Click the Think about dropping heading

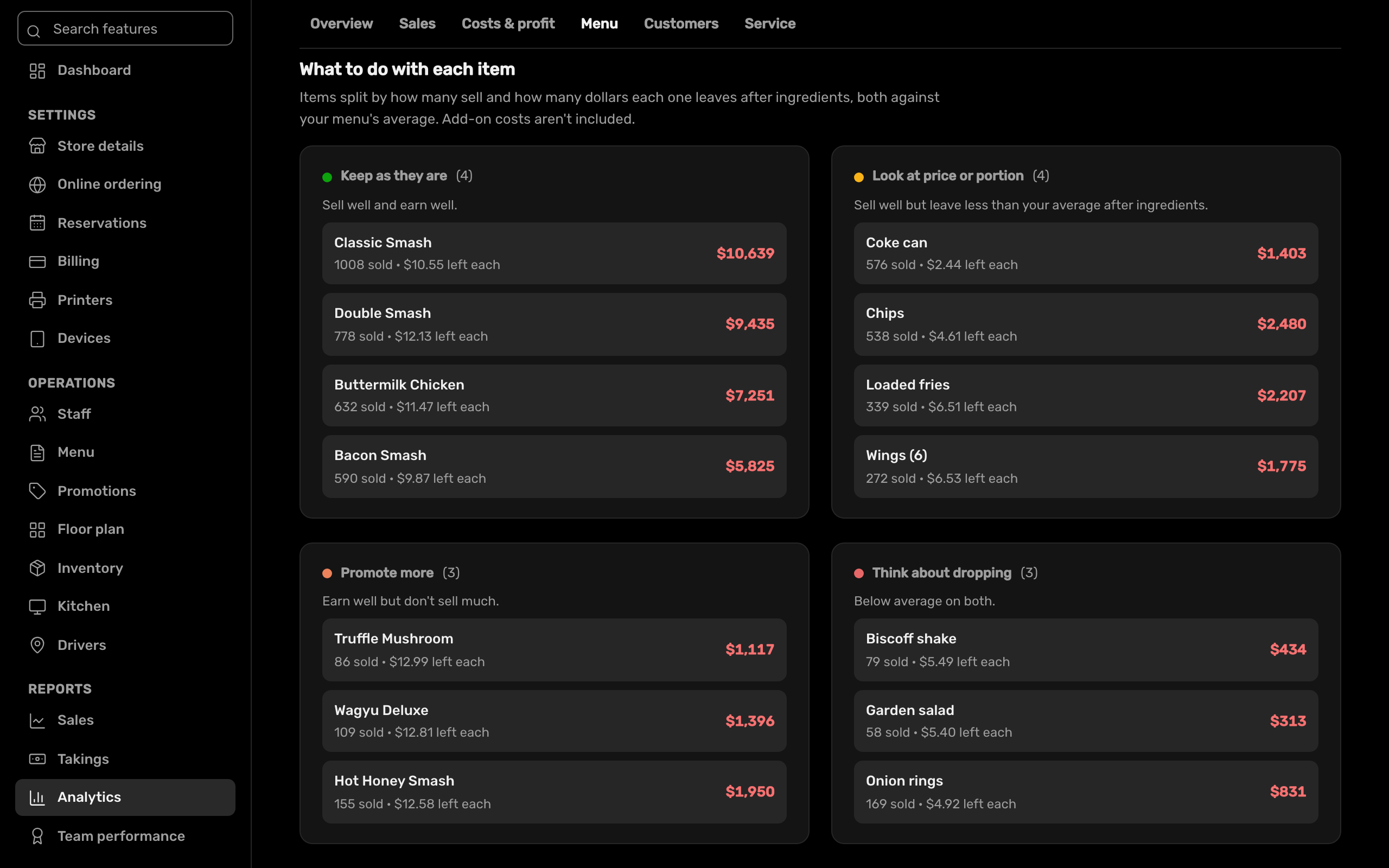coord(941,573)
